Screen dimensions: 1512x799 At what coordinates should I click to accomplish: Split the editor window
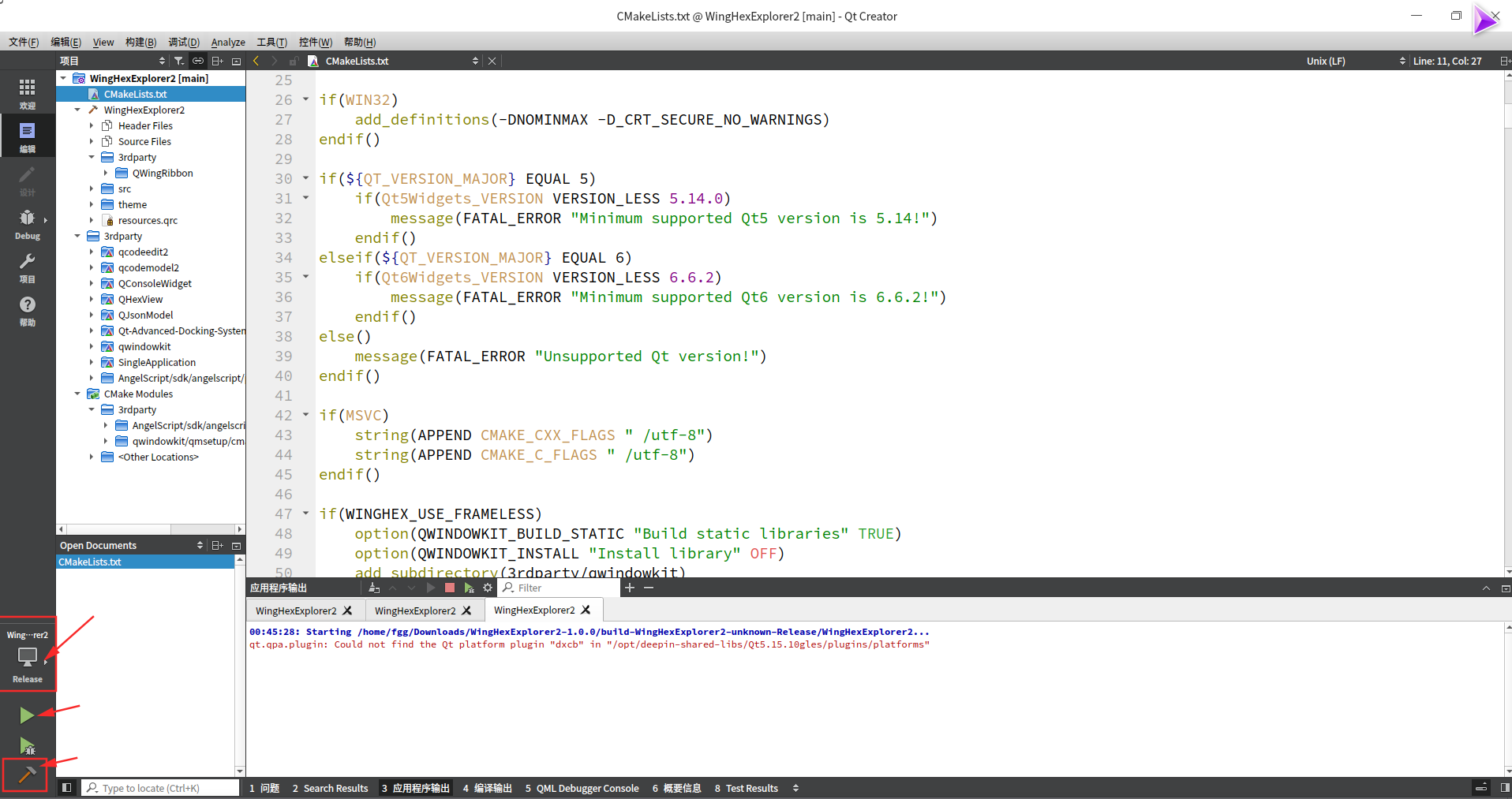tap(1504, 61)
